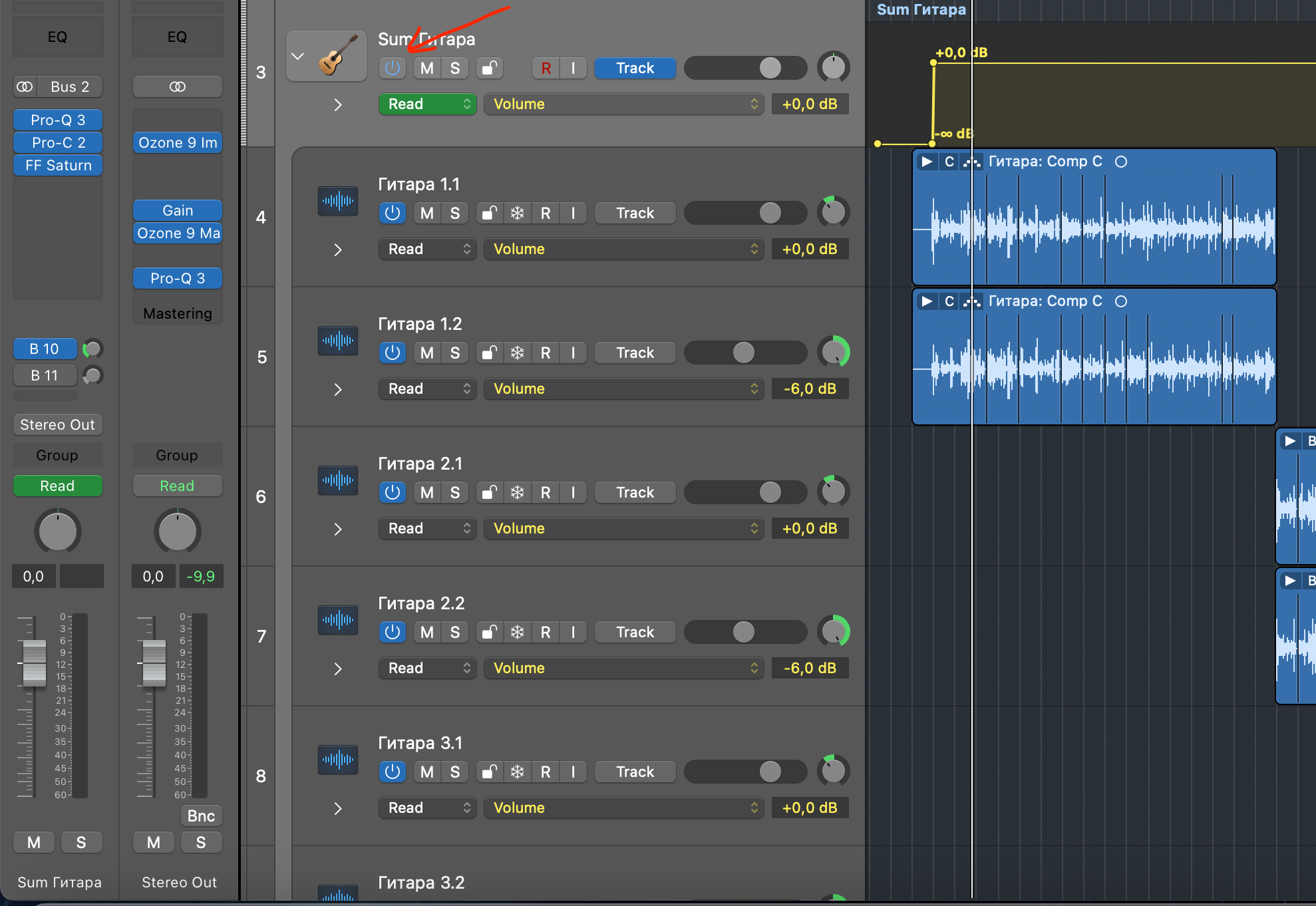Viewport: 1316px width, 906px height.
Task: Solo the Гитара 3.1 track
Action: point(455,772)
